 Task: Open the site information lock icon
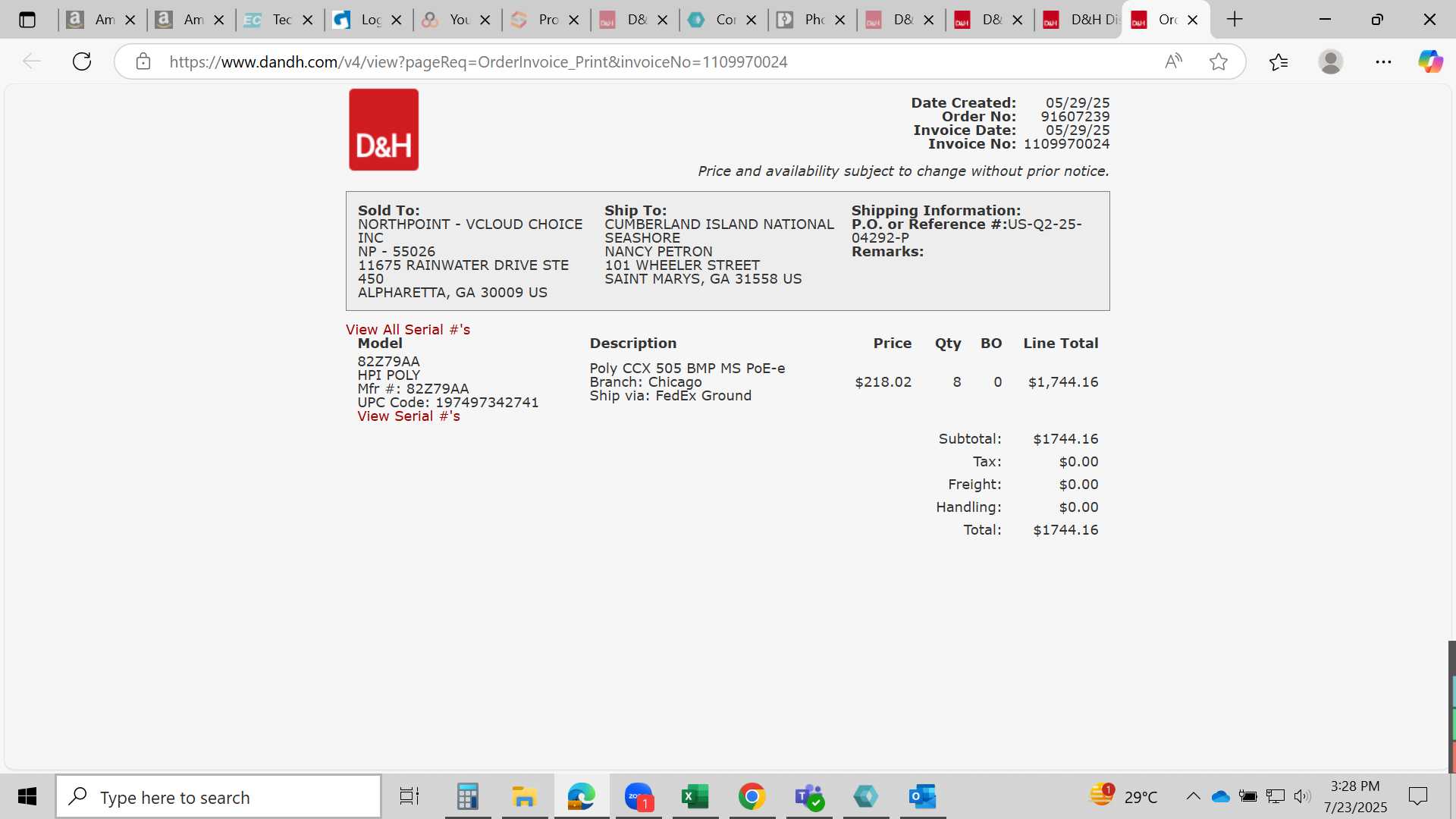click(143, 61)
